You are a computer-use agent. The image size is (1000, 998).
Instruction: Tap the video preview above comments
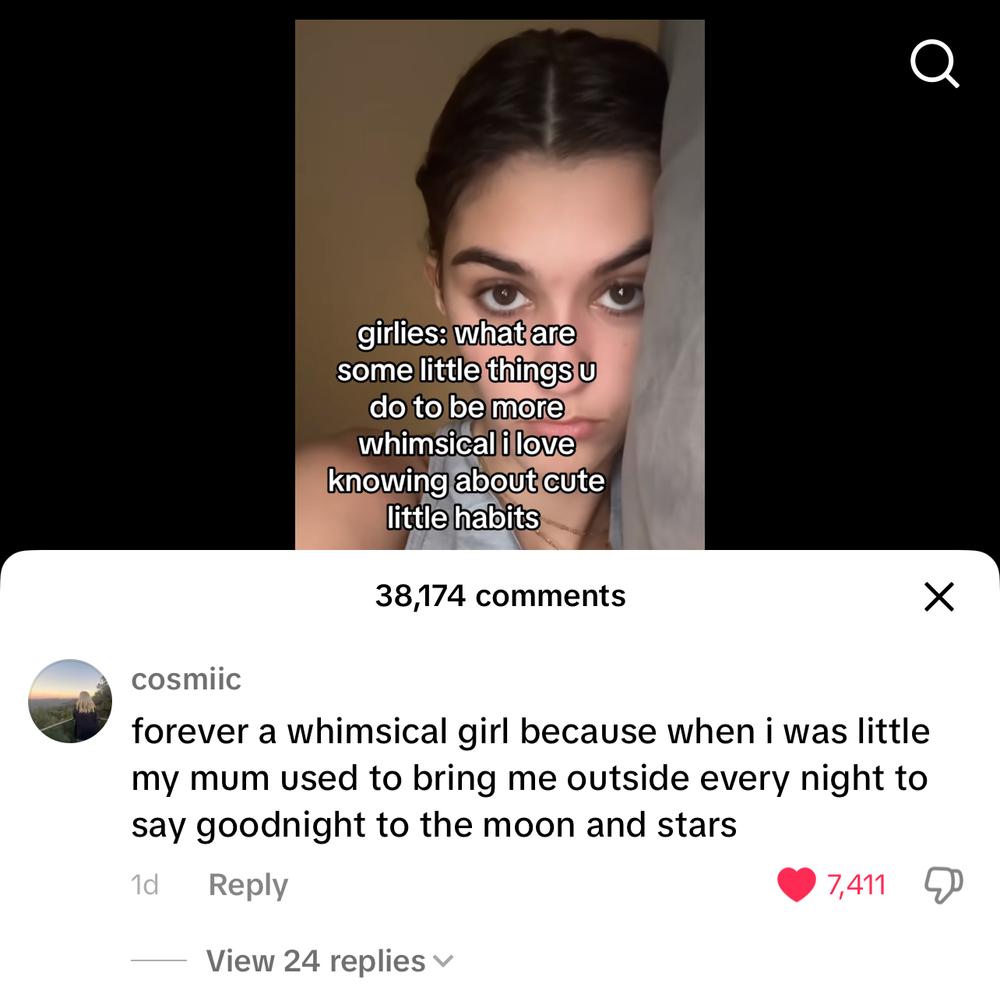pyautogui.click(x=499, y=284)
